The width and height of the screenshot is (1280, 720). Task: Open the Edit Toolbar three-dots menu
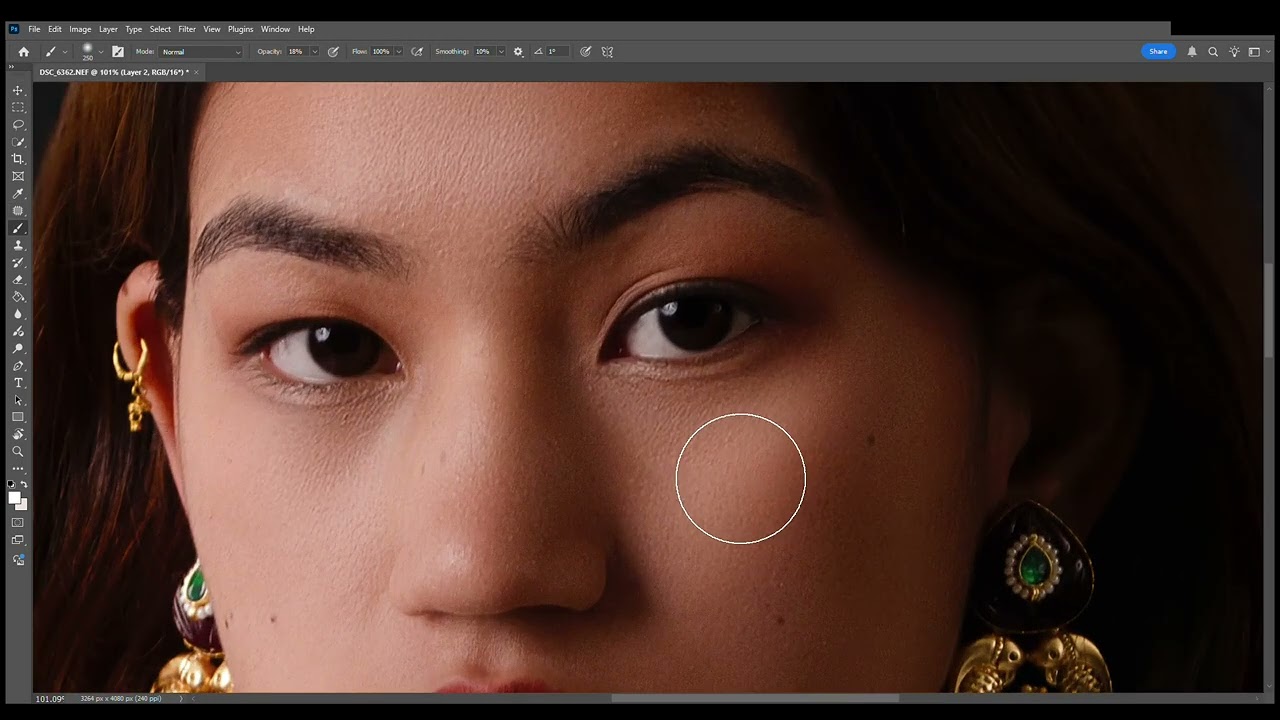pyautogui.click(x=18, y=468)
